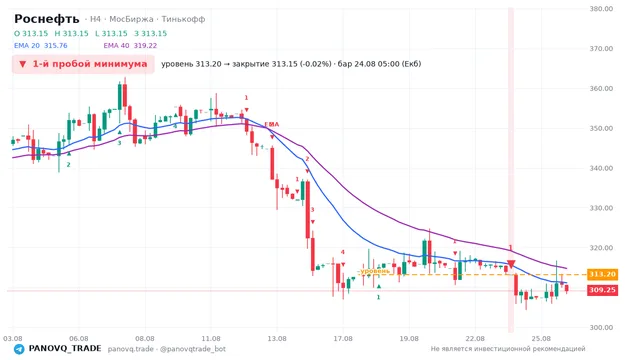Click the low value "L 313.15"
The height and width of the screenshot is (360, 640).
click(x=111, y=33)
